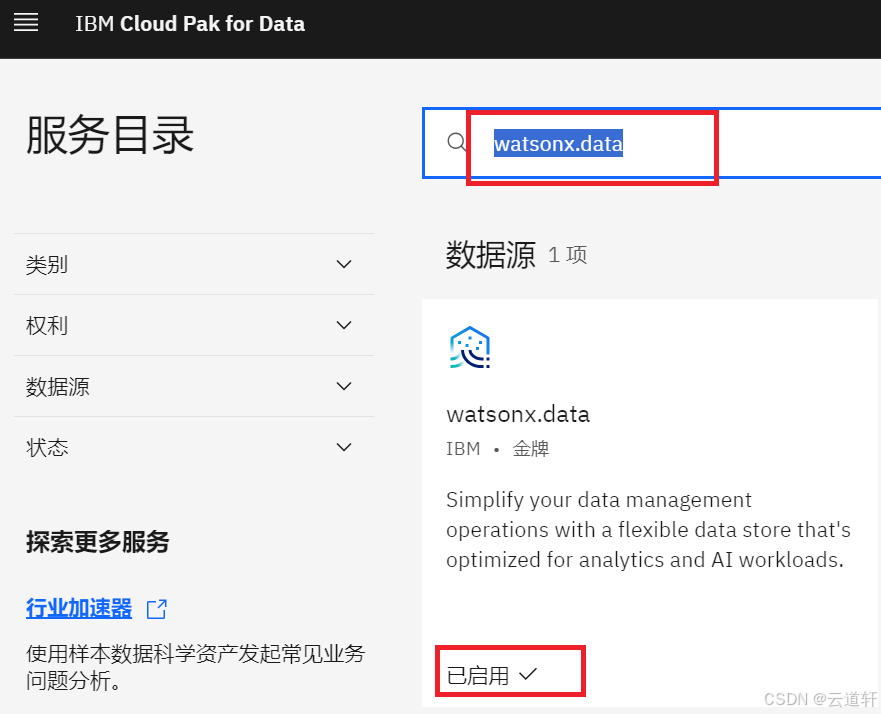This screenshot has height=714, width=881.
Task: Click the 已启用 status label
Action: point(478,675)
